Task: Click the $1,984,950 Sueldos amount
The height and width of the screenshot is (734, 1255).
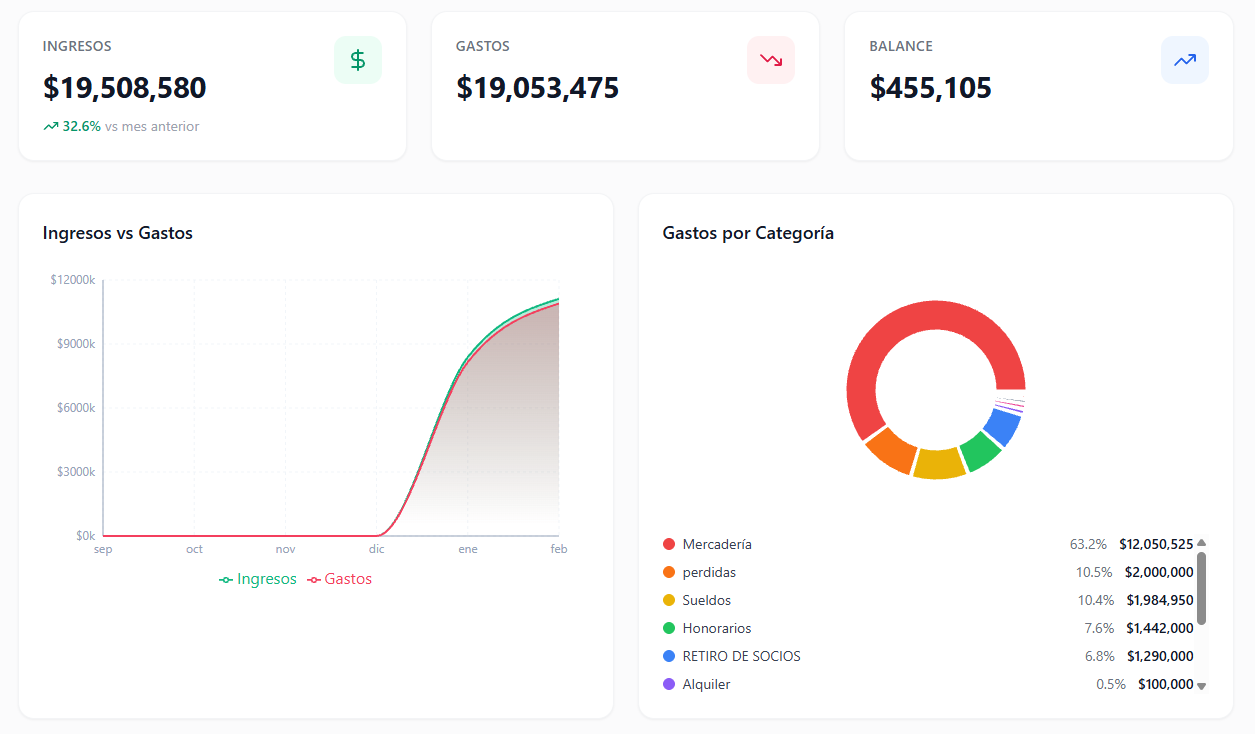Action: point(1160,600)
